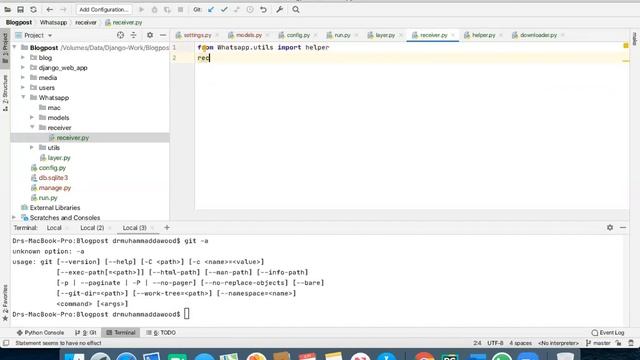Toggle the Favorites side panel
640x360 pixels.
pyautogui.click(x=5, y=302)
